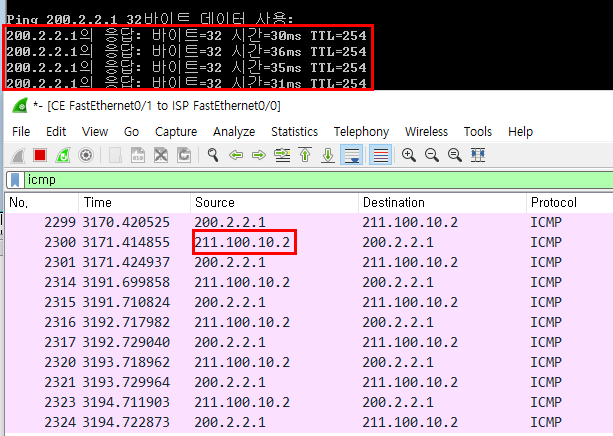
Task: Select packet number 2317
Action: click(x=309, y=342)
